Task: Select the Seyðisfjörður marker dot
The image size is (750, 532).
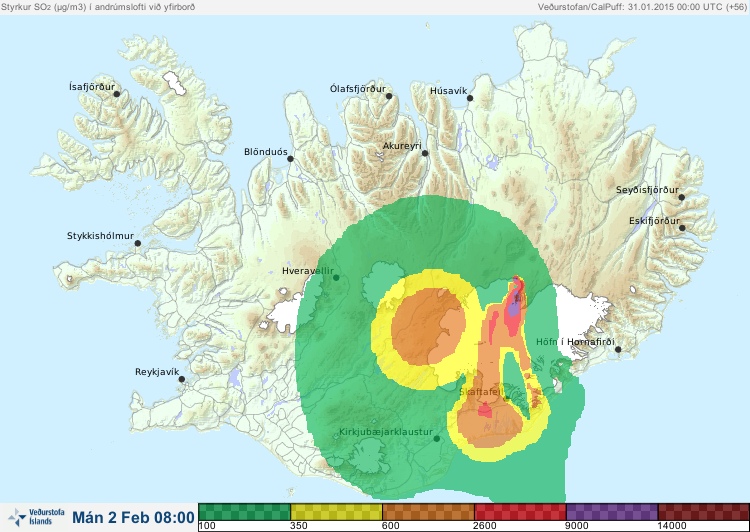Action: click(x=682, y=197)
